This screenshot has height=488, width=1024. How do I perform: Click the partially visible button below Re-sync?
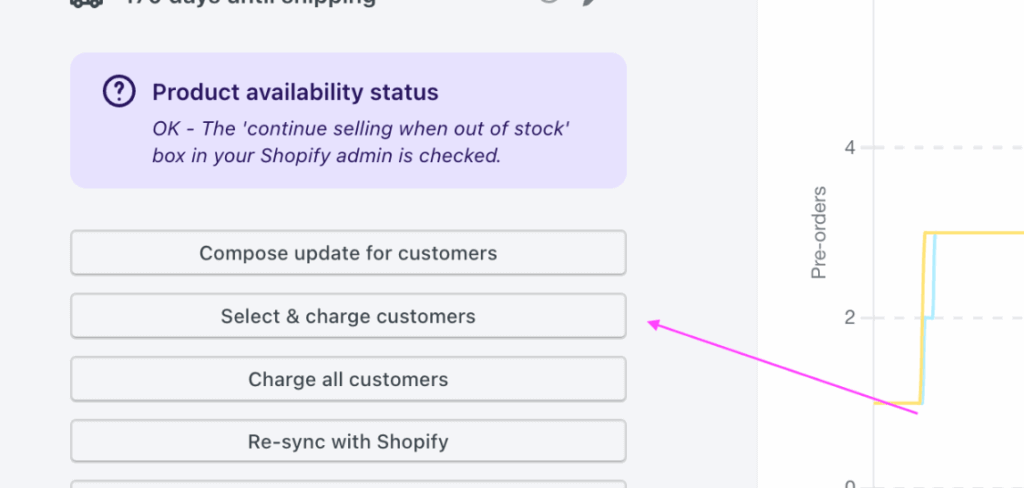[x=348, y=484]
